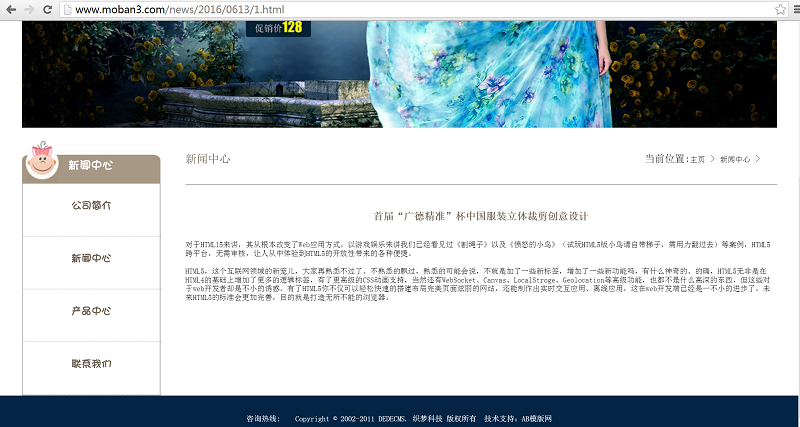800x427 pixels.
Task: Click the article title 首届“广德精准”杯
Action: tap(481, 216)
